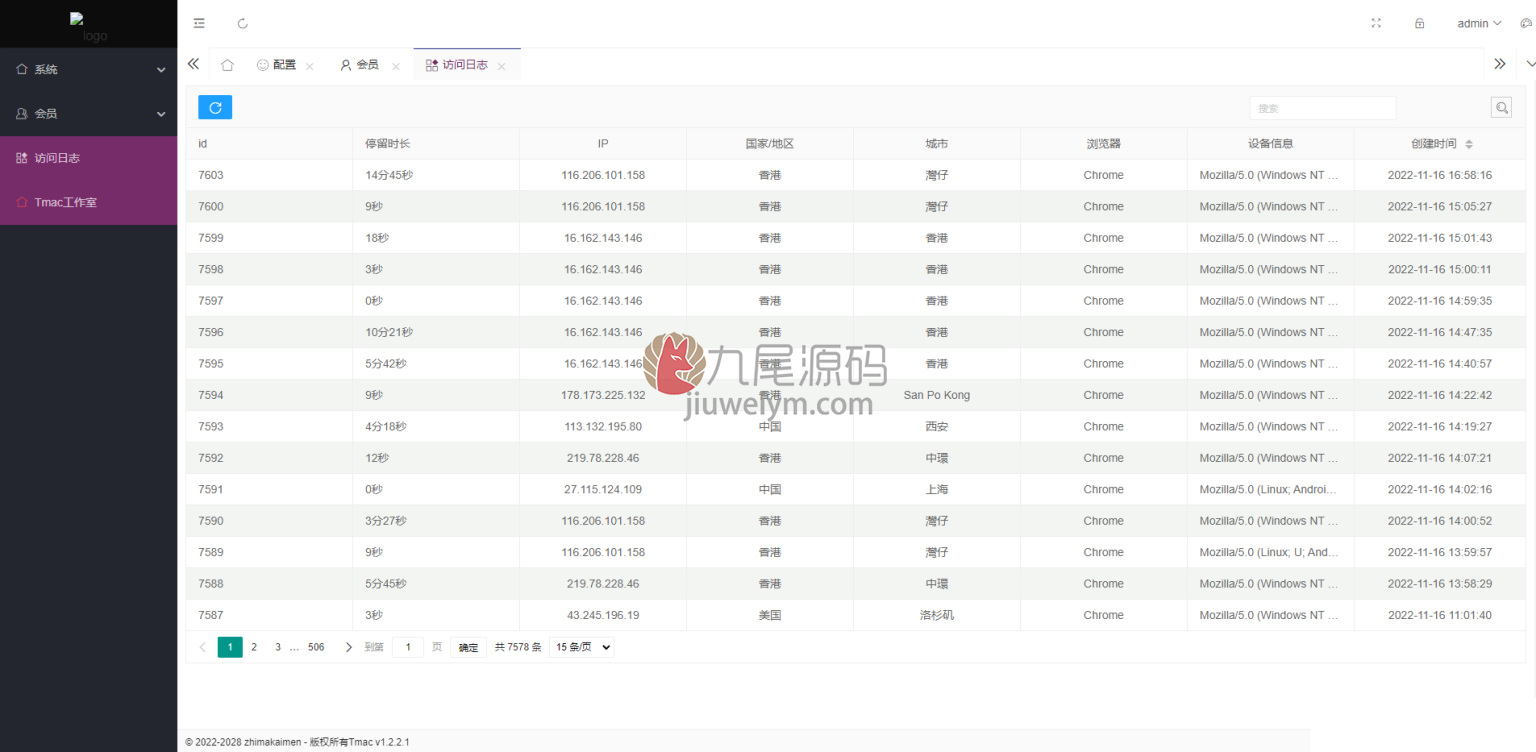Screen dimensions: 1536x752
Task: Go to the home tab icon
Action: pos(227,65)
